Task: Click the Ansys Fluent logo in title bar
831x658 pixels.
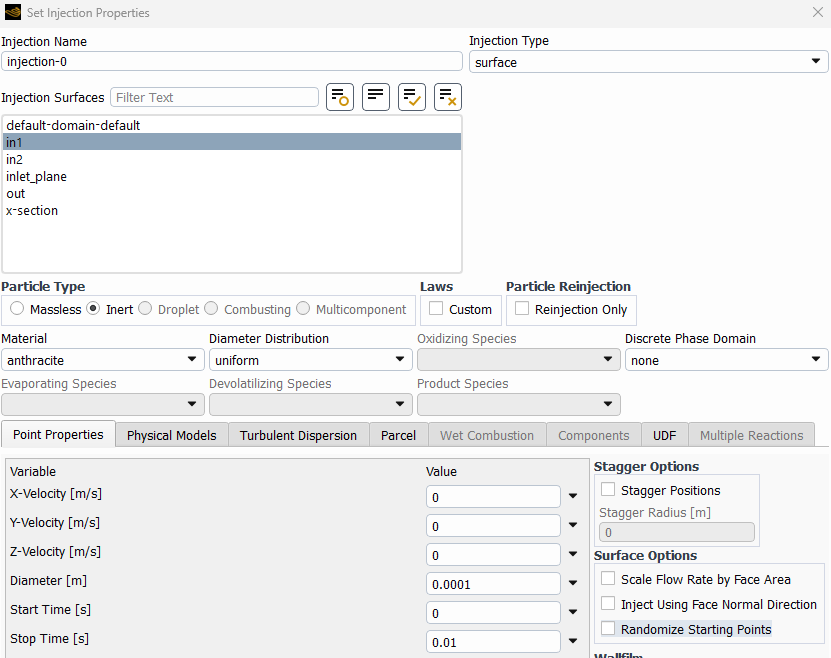Action: coord(12,13)
